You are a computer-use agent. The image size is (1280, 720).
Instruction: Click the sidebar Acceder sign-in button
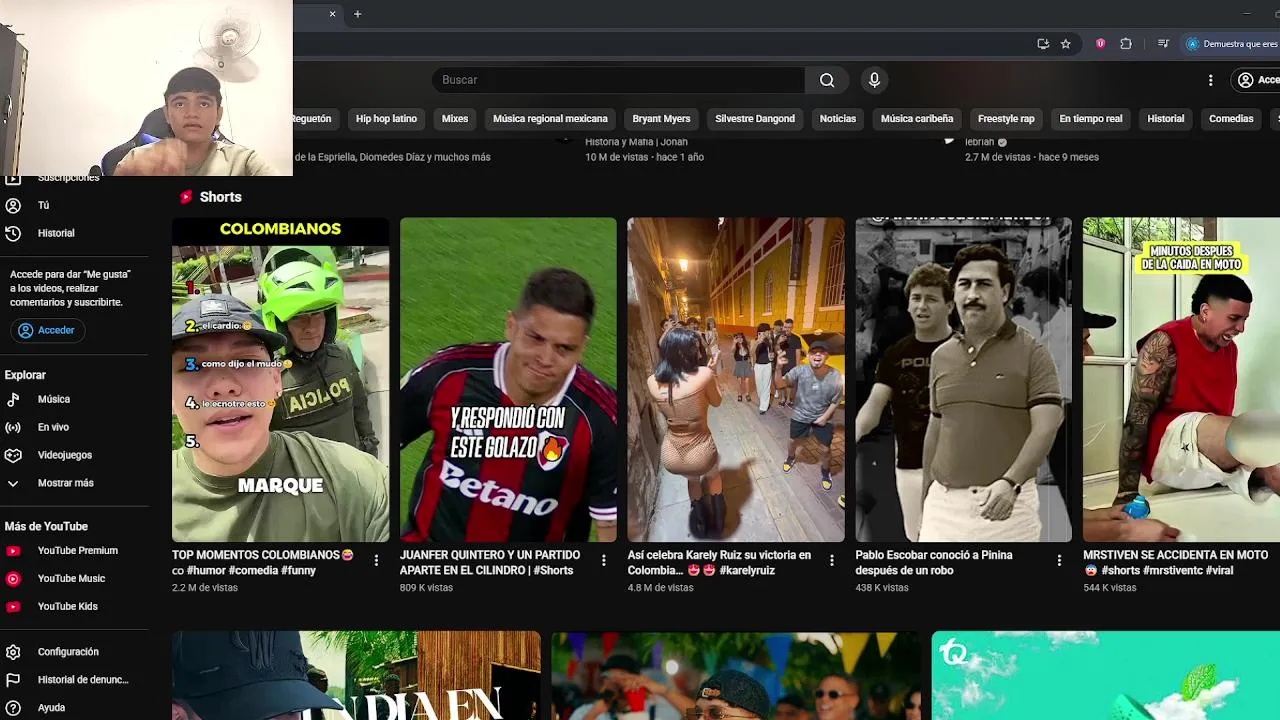tap(47, 330)
